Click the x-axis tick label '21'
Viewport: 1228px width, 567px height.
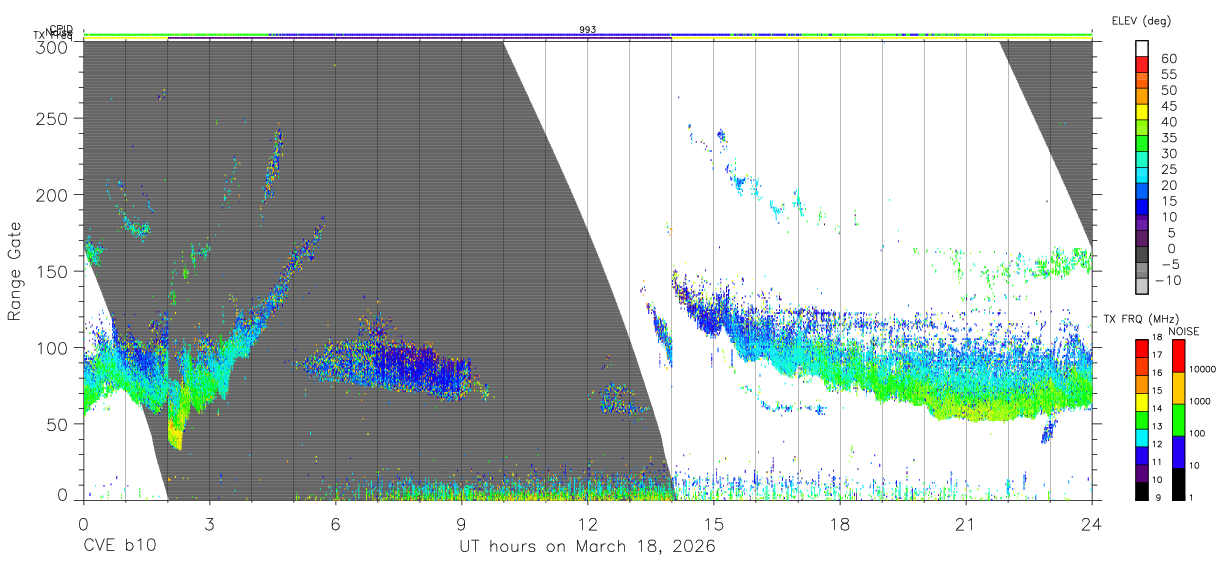[x=966, y=523]
